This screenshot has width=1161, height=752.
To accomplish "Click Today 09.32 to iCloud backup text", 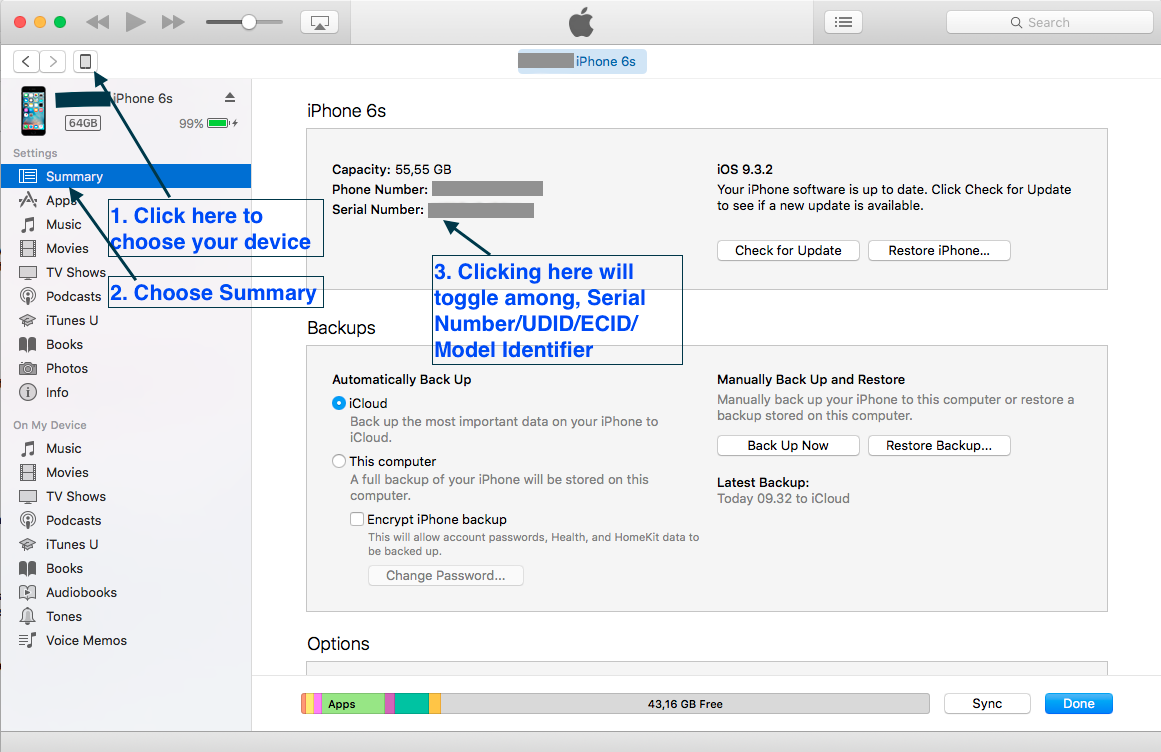I will coord(783,498).
